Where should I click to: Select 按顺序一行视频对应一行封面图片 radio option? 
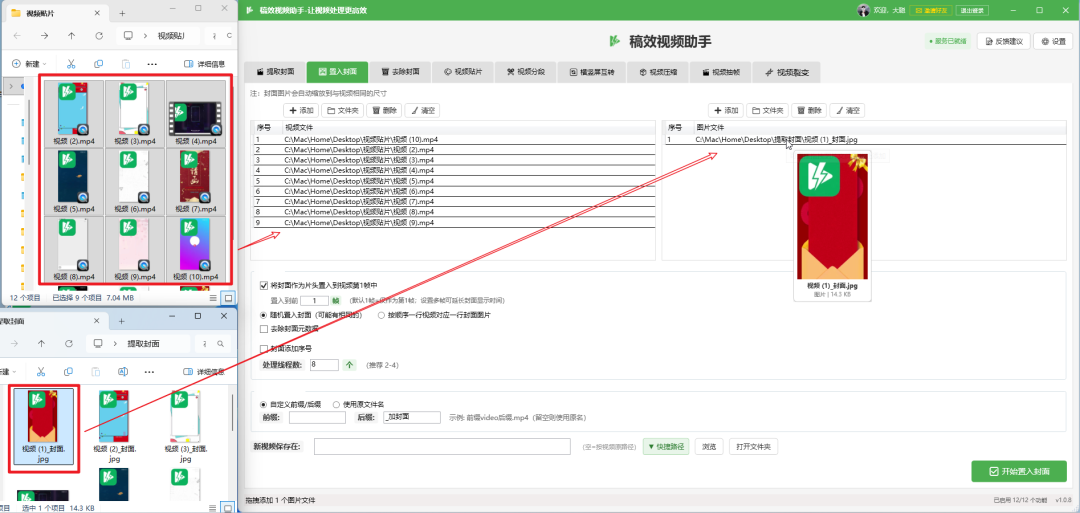[381, 314]
